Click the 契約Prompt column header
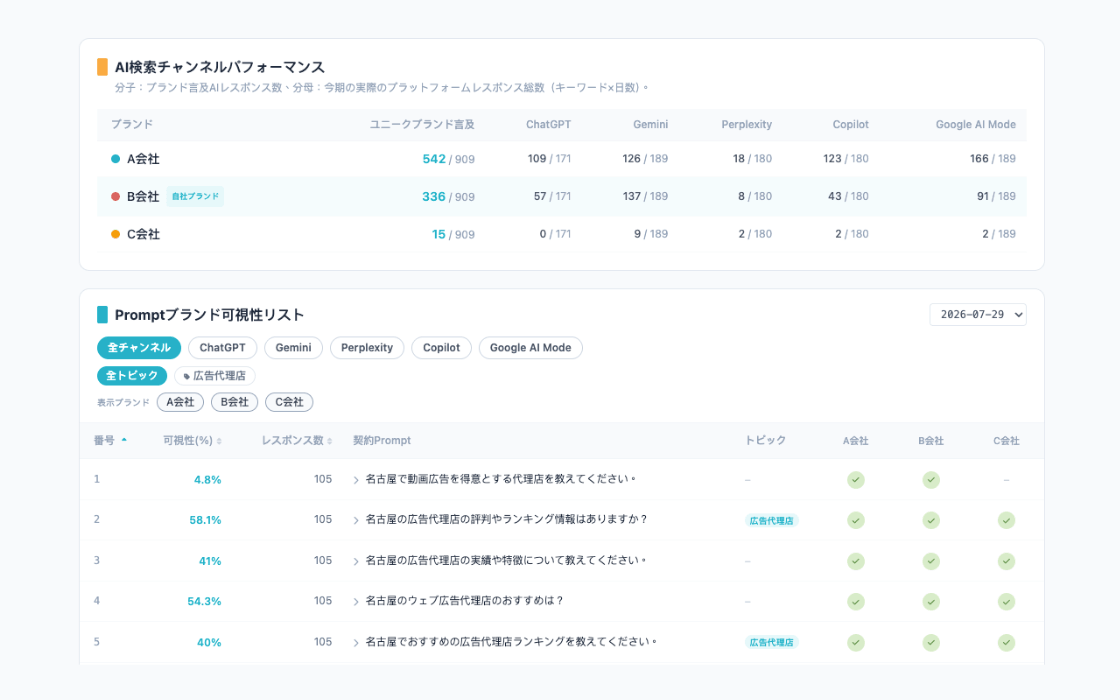This screenshot has height=700, width=1120. pos(381,441)
